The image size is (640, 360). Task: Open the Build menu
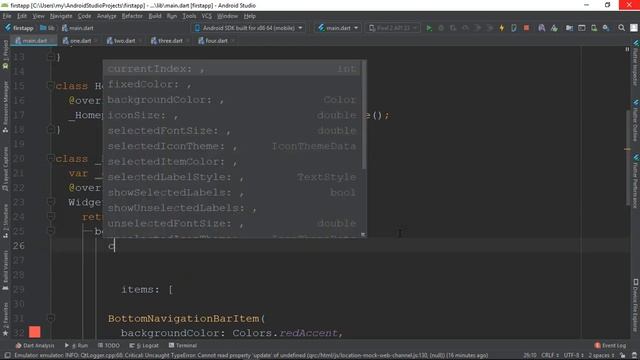(x=155, y=16)
